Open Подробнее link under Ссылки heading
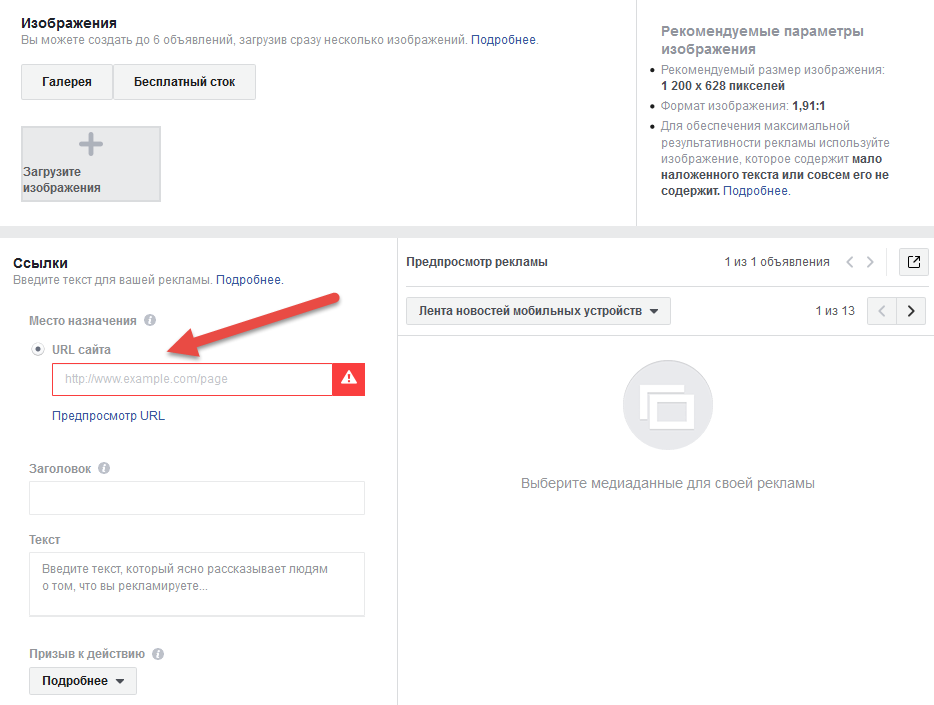The height and width of the screenshot is (705, 934). (x=248, y=280)
